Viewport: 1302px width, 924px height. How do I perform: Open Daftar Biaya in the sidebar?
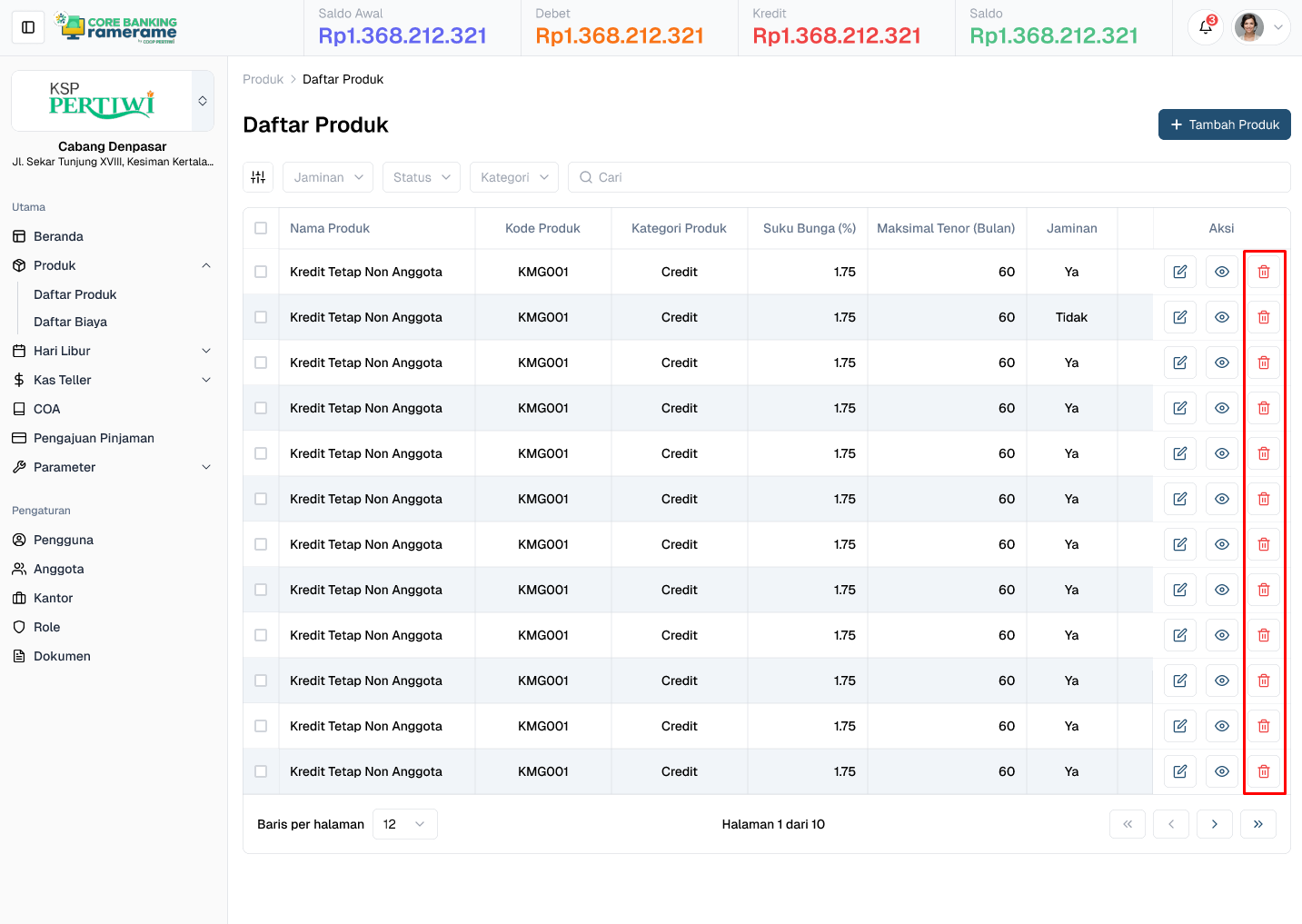coord(70,322)
